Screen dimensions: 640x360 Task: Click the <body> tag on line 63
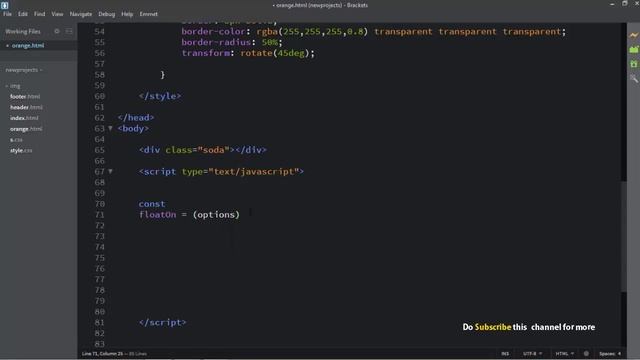133,128
